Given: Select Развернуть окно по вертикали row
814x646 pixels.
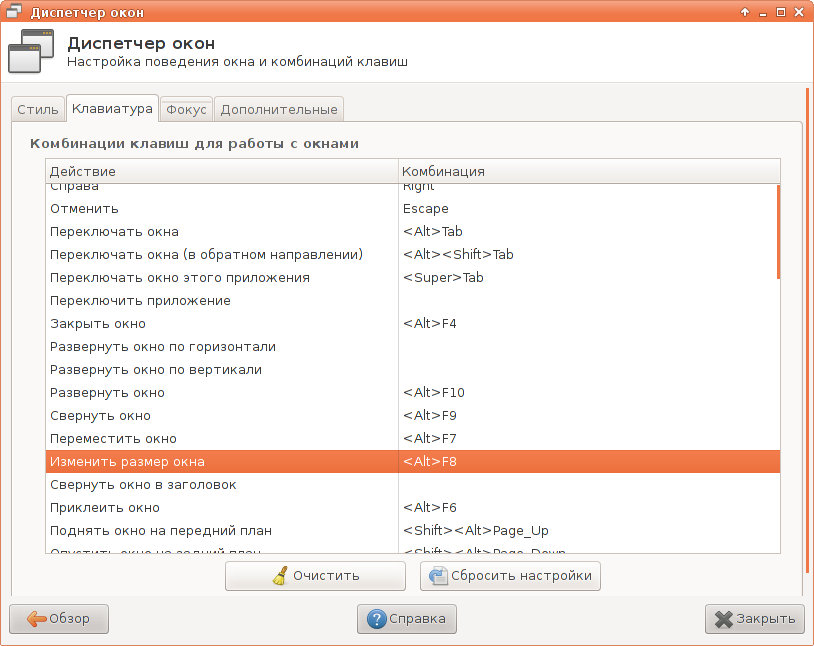Looking at the screenshot, I should tap(413, 370).
